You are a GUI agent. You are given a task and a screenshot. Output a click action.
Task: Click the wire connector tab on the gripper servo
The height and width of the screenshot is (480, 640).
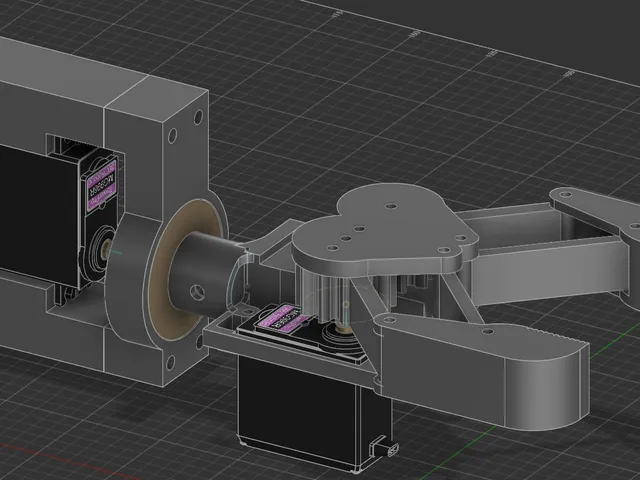384,447
